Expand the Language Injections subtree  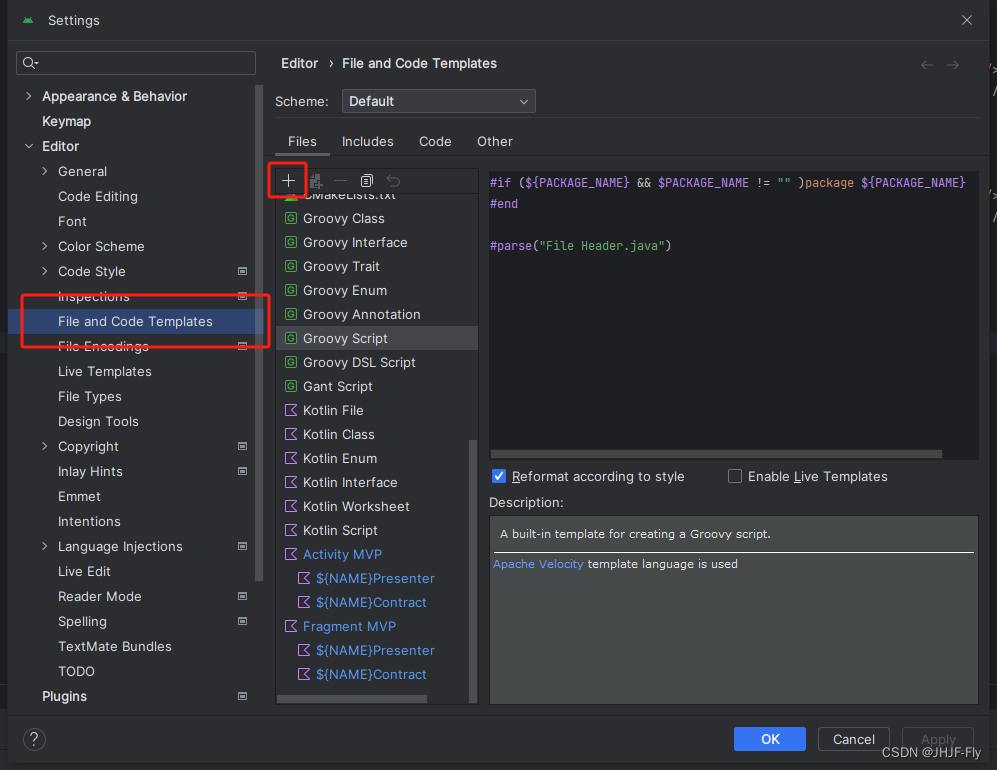click(x=45, y=546)
